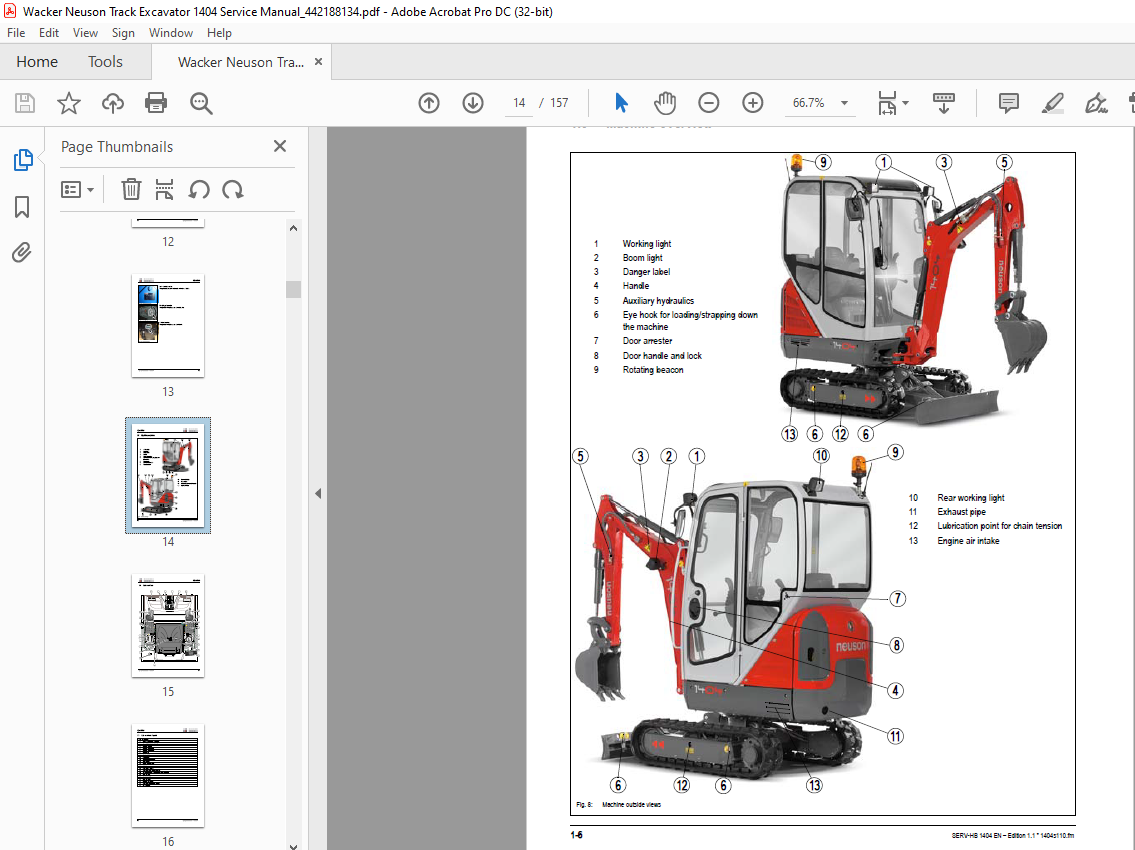Select page 15 thumbnail

point(168,626)
